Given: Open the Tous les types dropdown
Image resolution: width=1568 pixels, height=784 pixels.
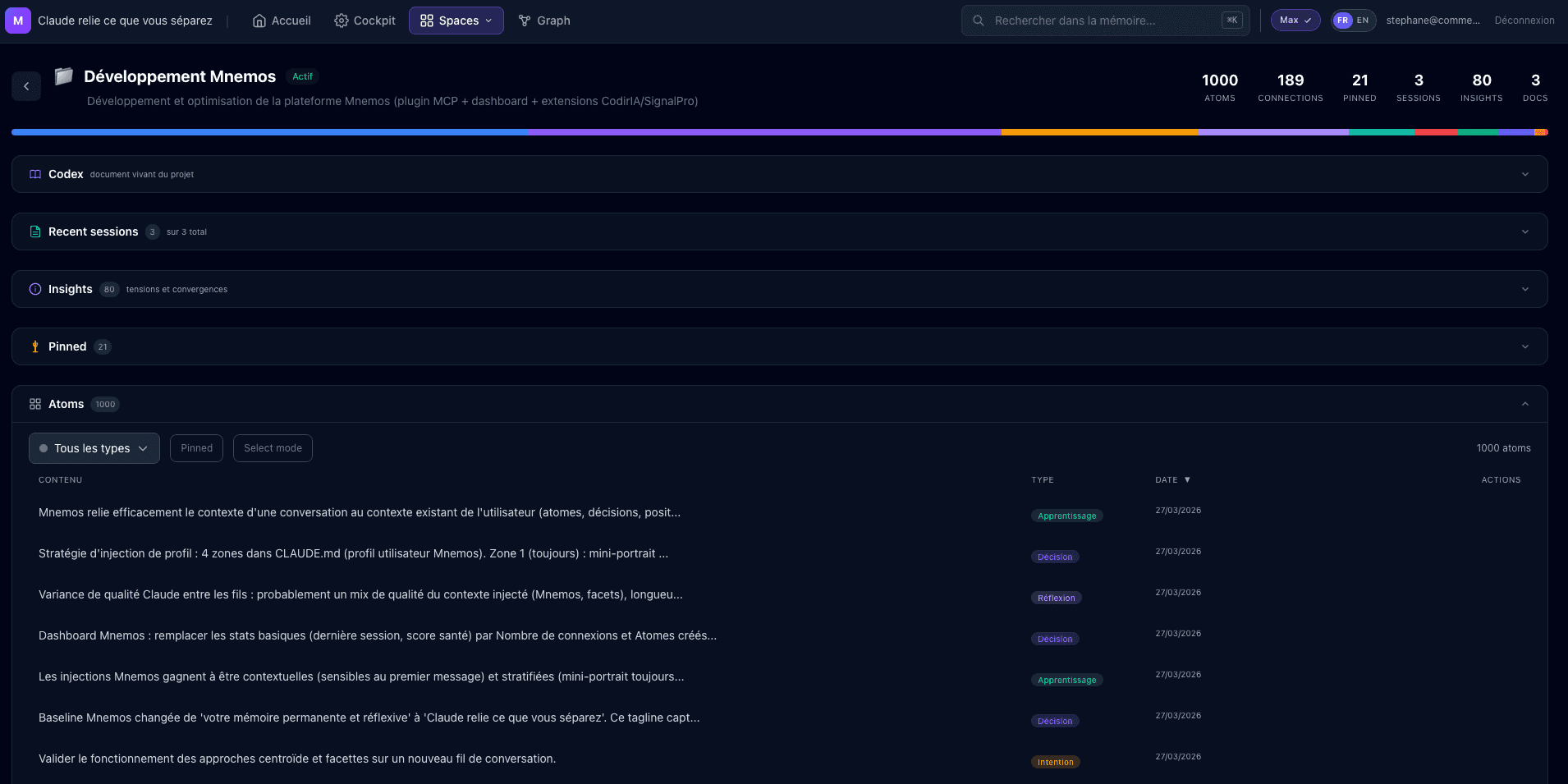Looking at the screenshot, I should coord(94,448).
